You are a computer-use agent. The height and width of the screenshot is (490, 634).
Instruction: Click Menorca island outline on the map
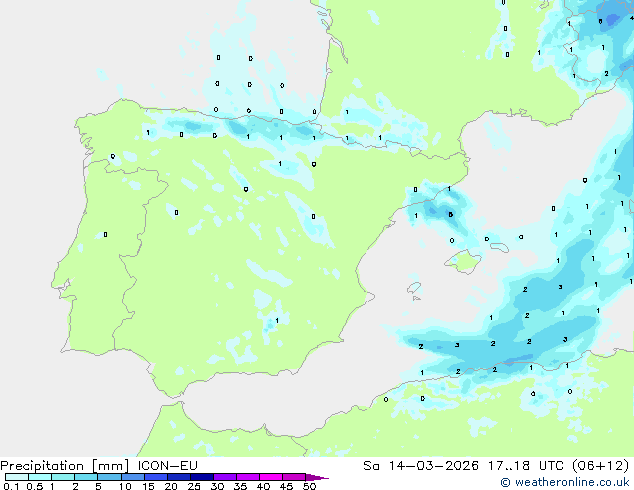[500, 247]
